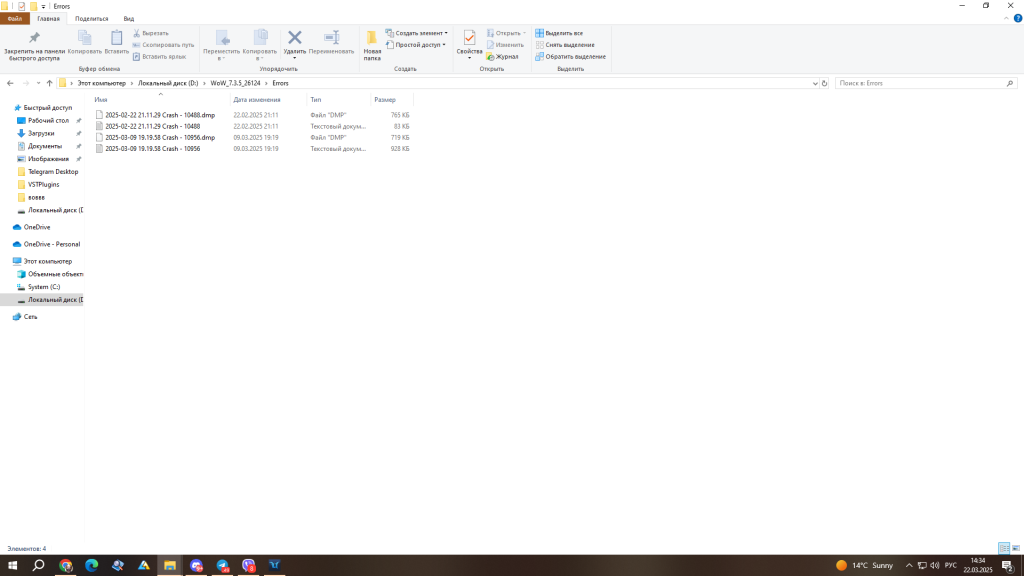
Task: Open the Поделиться ribbon tab
Action: pos(91,18)
